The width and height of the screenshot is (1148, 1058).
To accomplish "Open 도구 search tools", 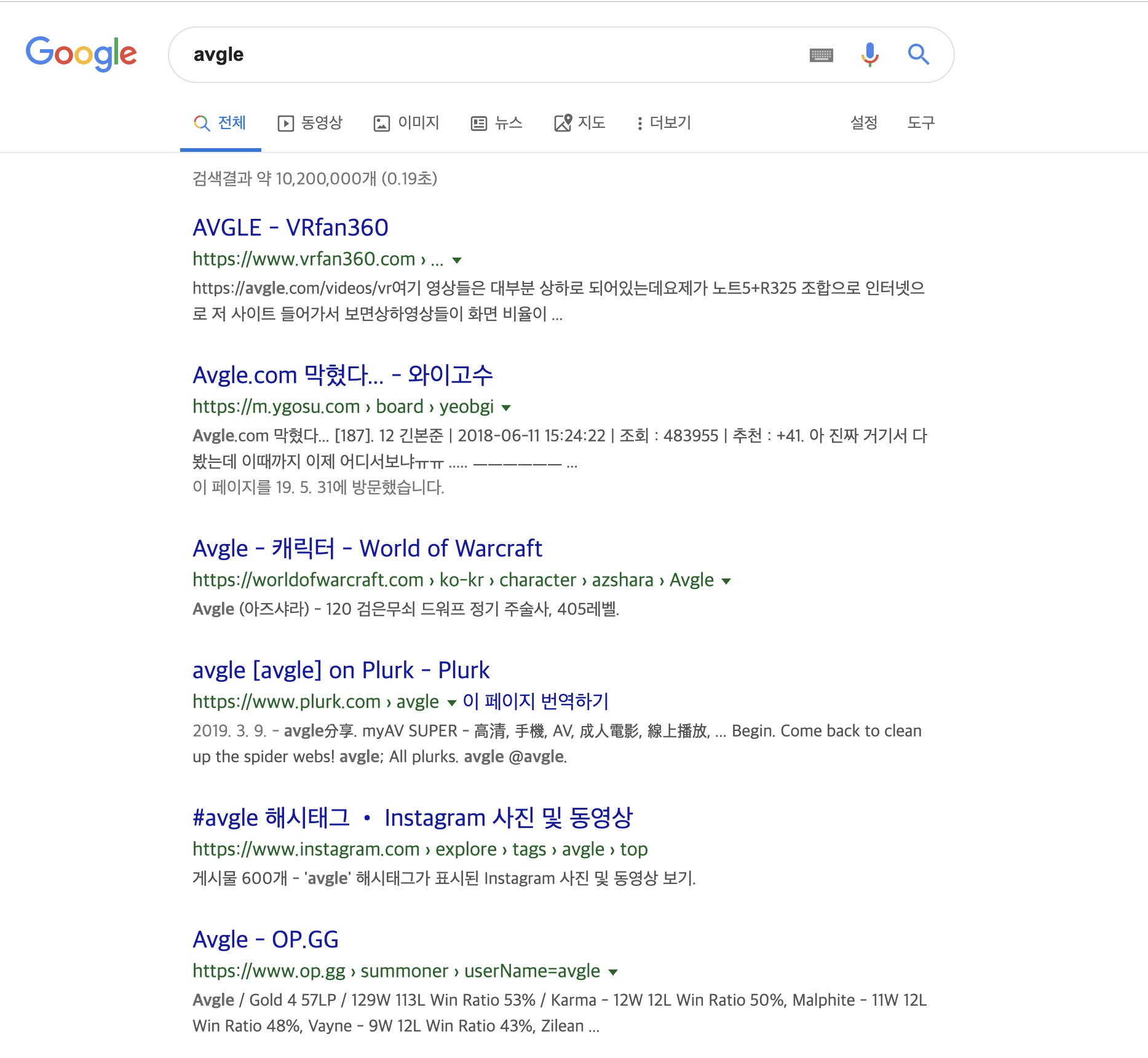I will pyautogui.click(x=921, y=122).
